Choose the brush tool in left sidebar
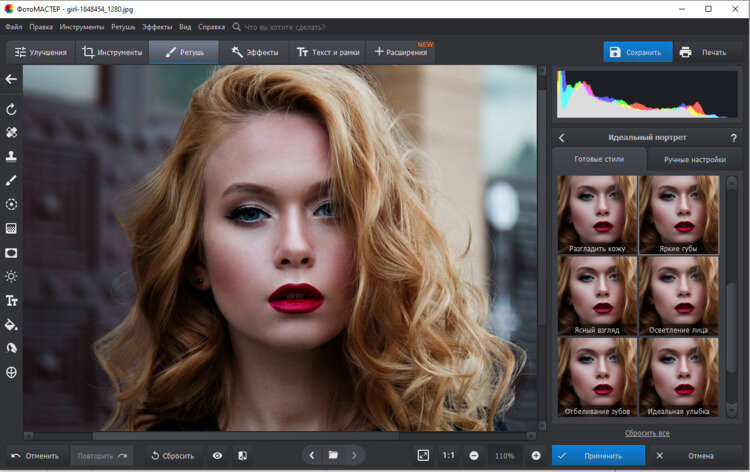 click(11, 180)
